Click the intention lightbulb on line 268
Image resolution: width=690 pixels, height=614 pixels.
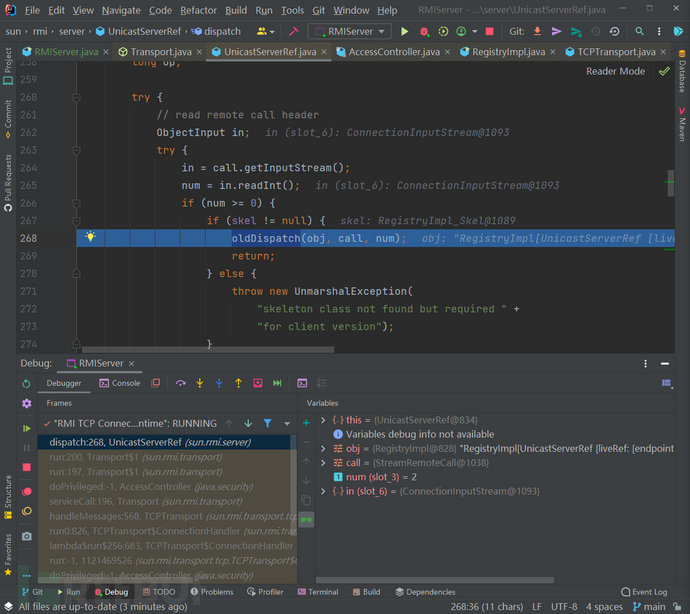point(90,236)
